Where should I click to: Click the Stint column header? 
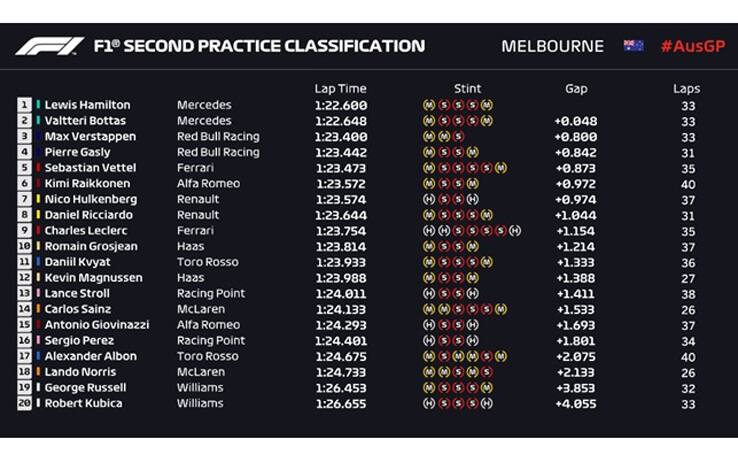(467, 88)
